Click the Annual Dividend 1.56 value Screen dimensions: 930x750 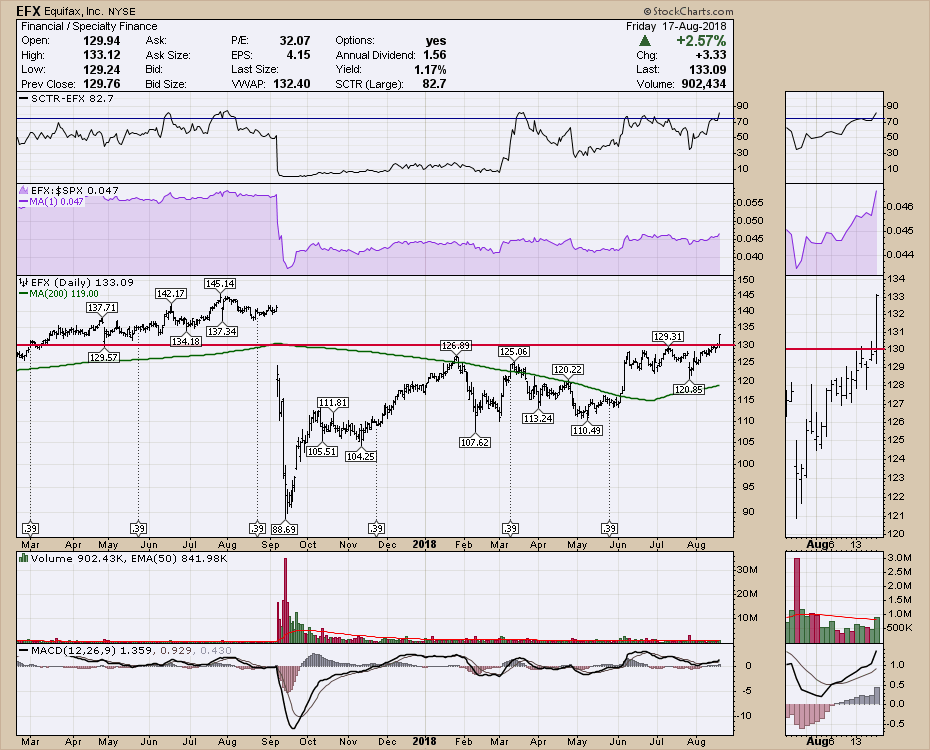tap(435, 55)
